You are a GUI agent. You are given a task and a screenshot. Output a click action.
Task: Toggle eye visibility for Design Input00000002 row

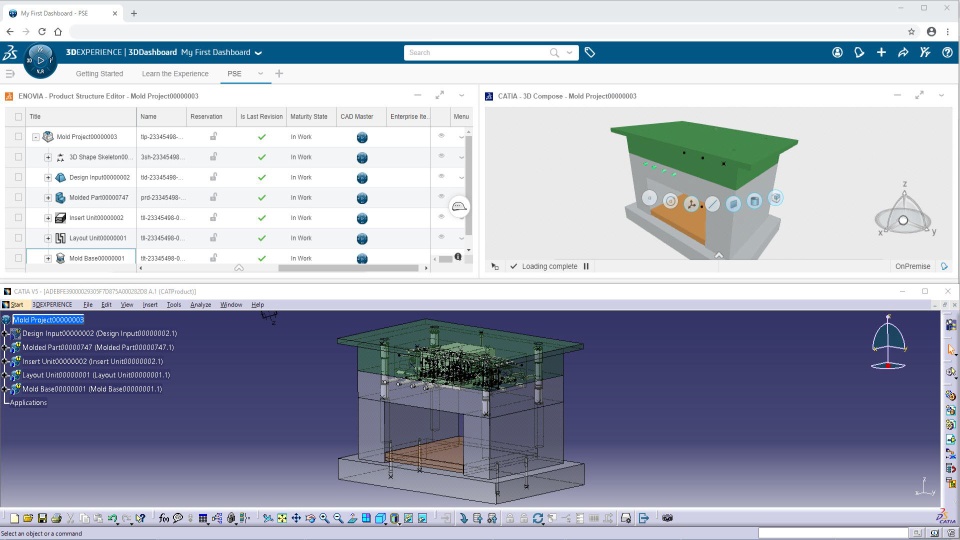tap(441, 176)
